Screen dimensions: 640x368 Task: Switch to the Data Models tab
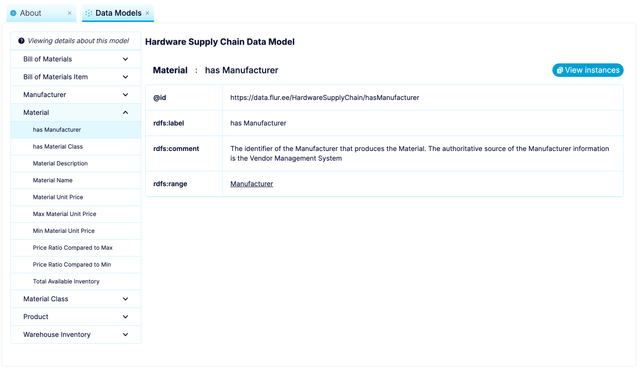[x=118, y=13]
